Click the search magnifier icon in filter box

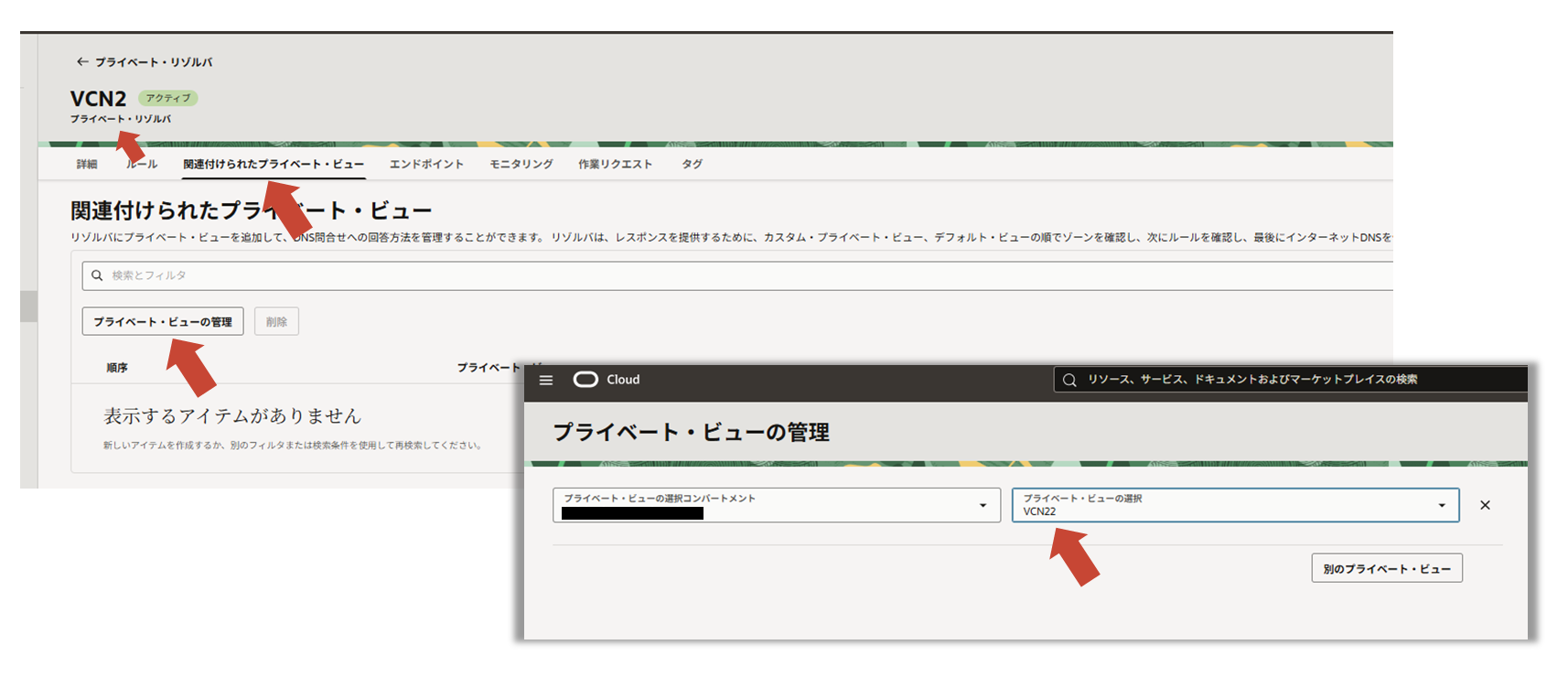(x=97, y=275)
